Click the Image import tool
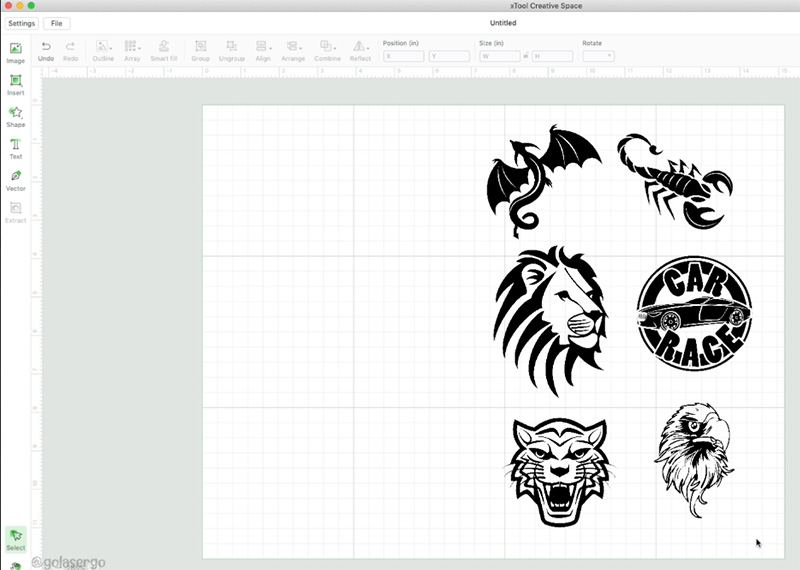Screen dimensions: 800x570 (x=16, y=49)
